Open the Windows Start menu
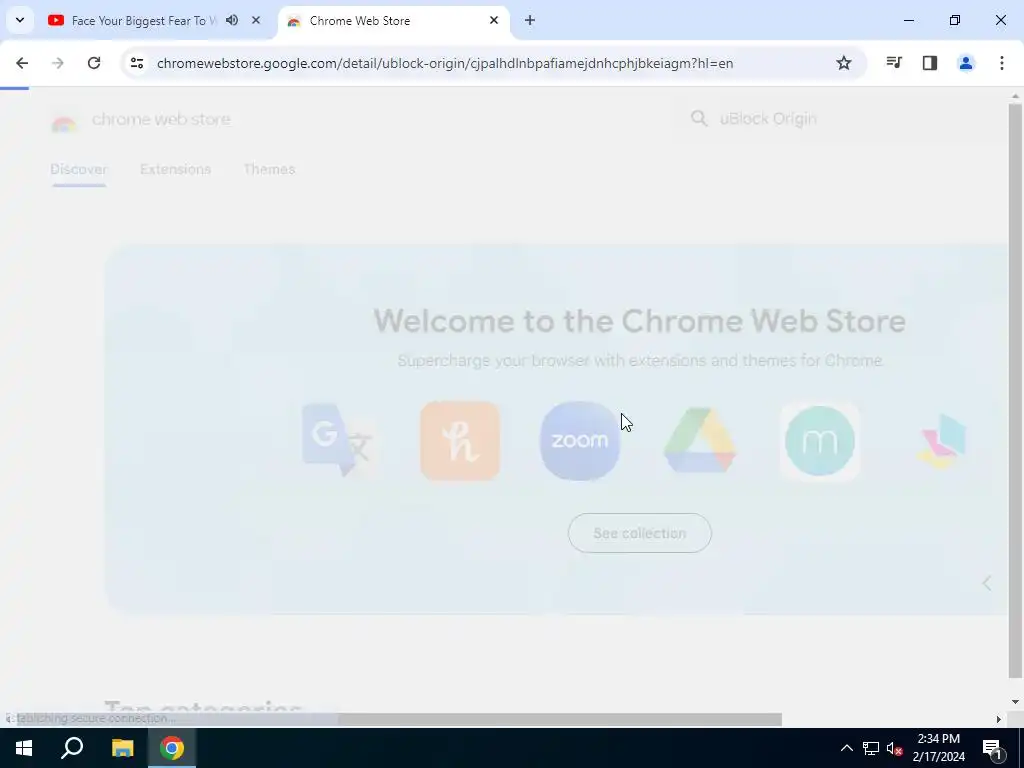The height and width of the screenshot is (768, 1024). click(x=24, y=748)
